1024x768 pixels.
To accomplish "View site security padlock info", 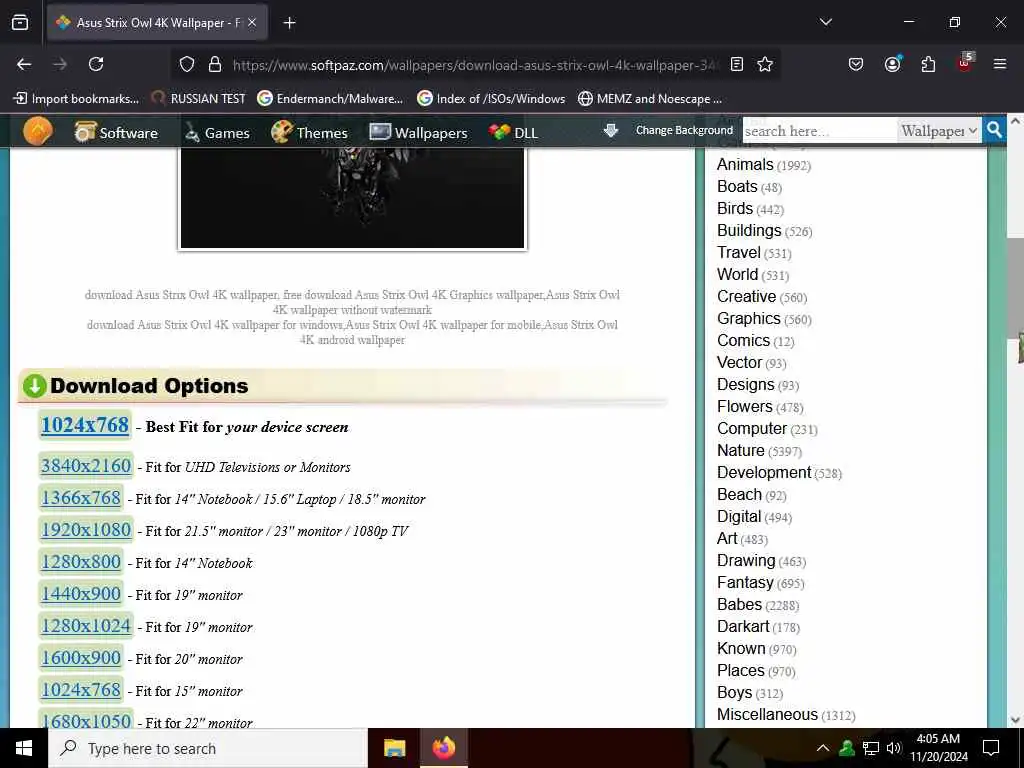I will (x=214, y=64).
